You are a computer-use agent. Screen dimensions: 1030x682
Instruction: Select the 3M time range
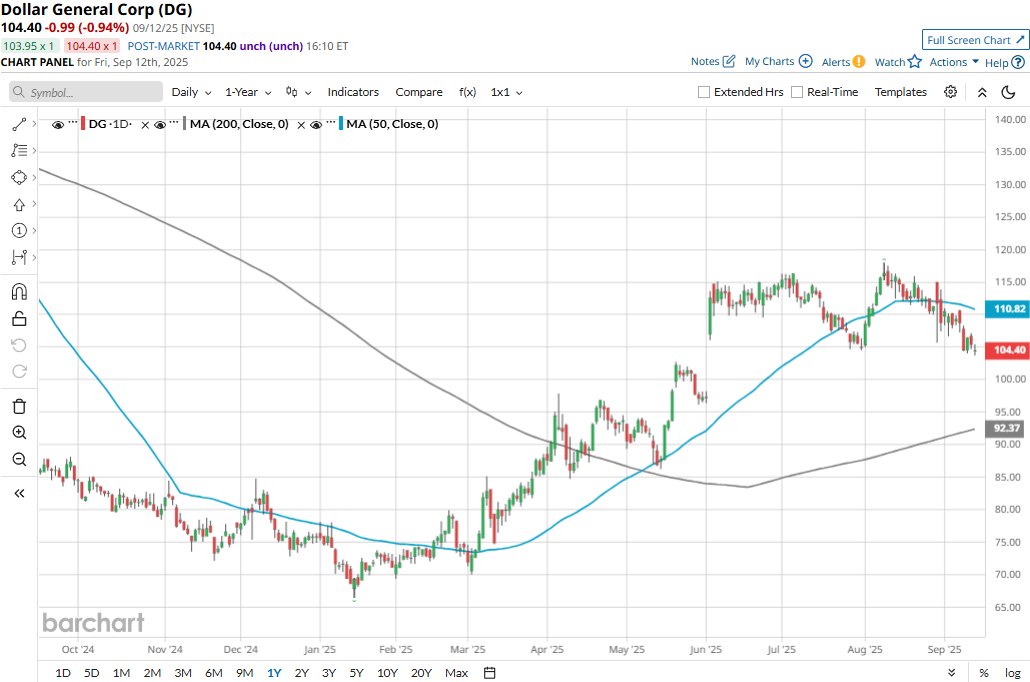pos(183,673)
